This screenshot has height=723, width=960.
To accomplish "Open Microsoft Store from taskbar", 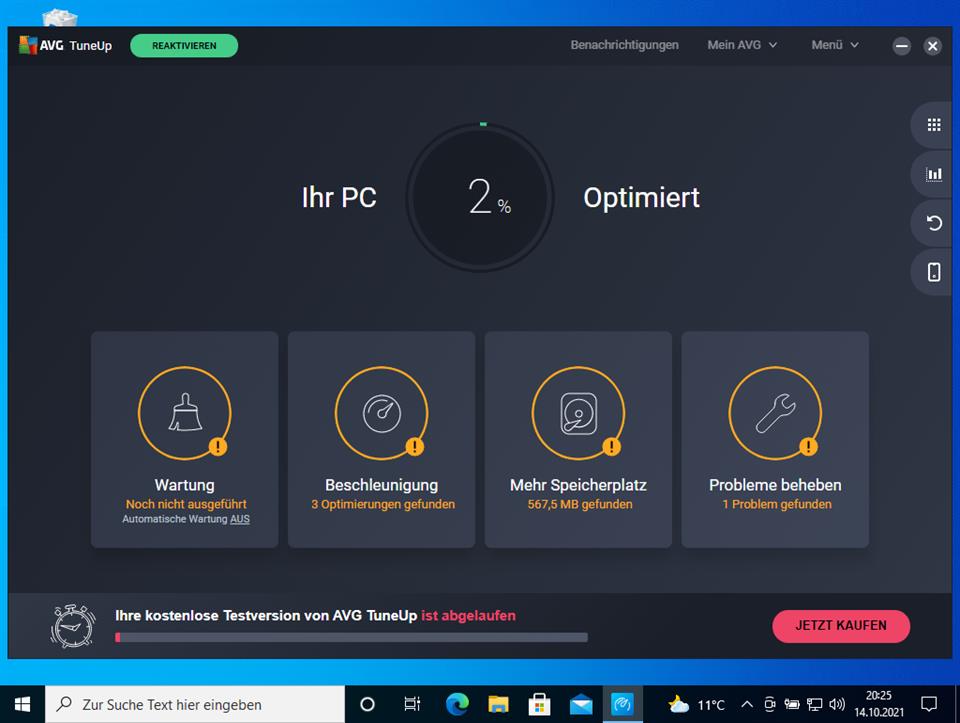I will pos(539,705).
